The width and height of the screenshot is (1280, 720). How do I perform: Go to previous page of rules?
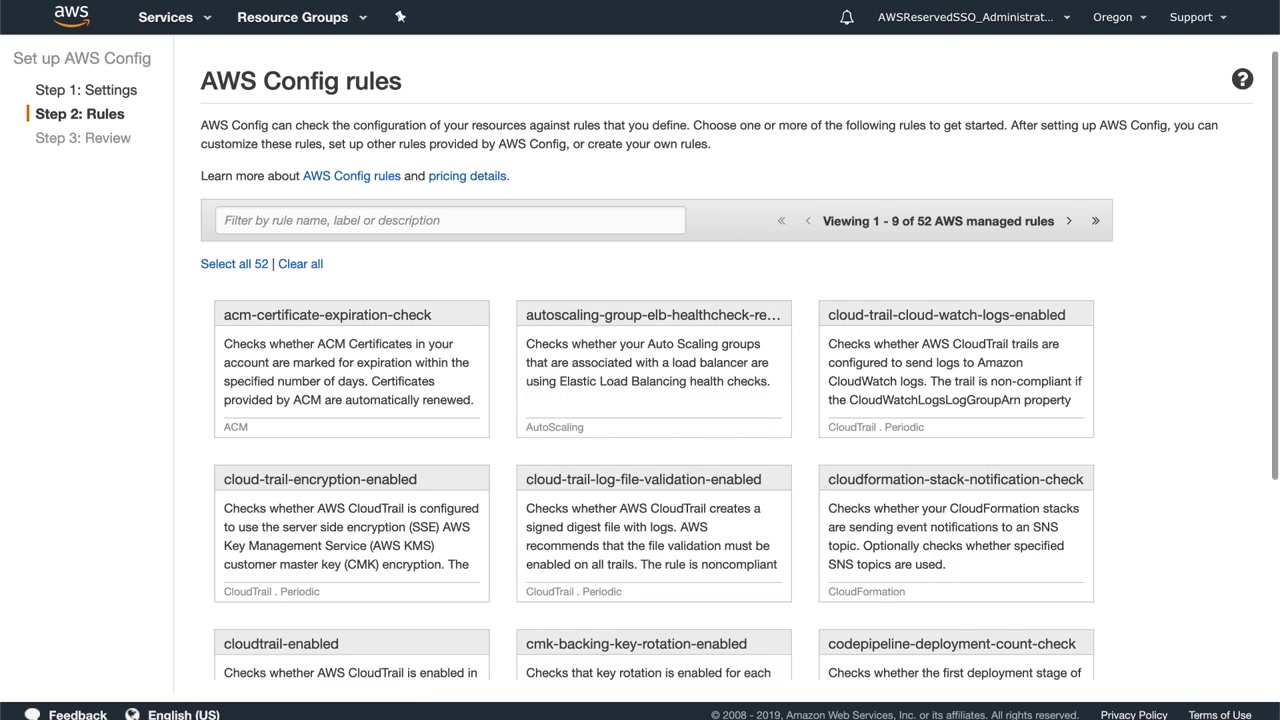808,221
